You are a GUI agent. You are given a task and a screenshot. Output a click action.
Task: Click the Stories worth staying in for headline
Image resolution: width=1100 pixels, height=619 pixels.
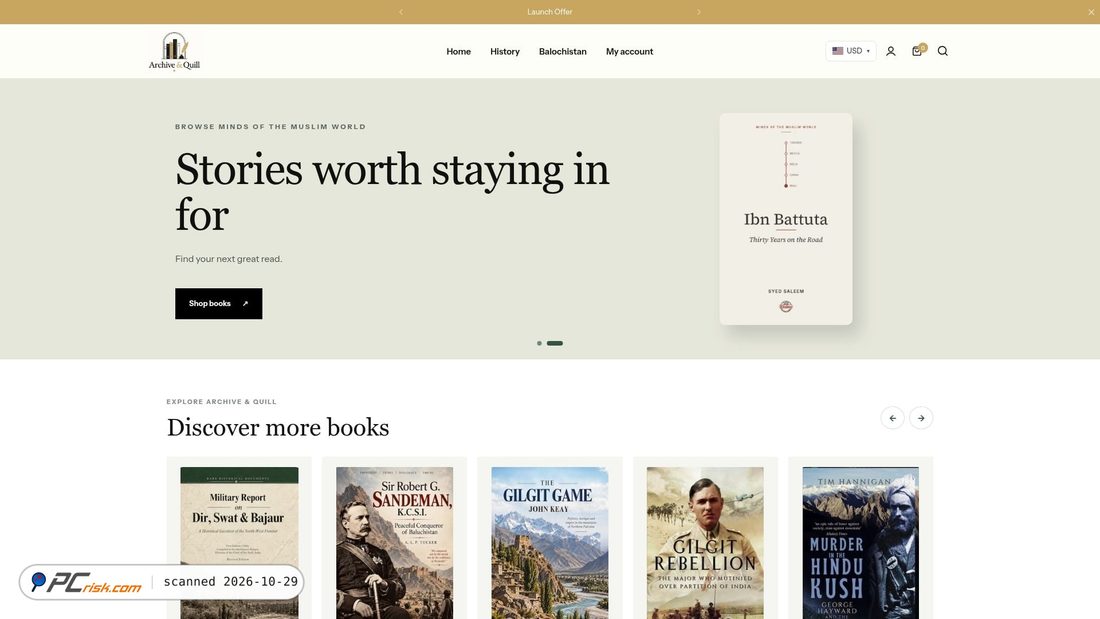[392, 192]
